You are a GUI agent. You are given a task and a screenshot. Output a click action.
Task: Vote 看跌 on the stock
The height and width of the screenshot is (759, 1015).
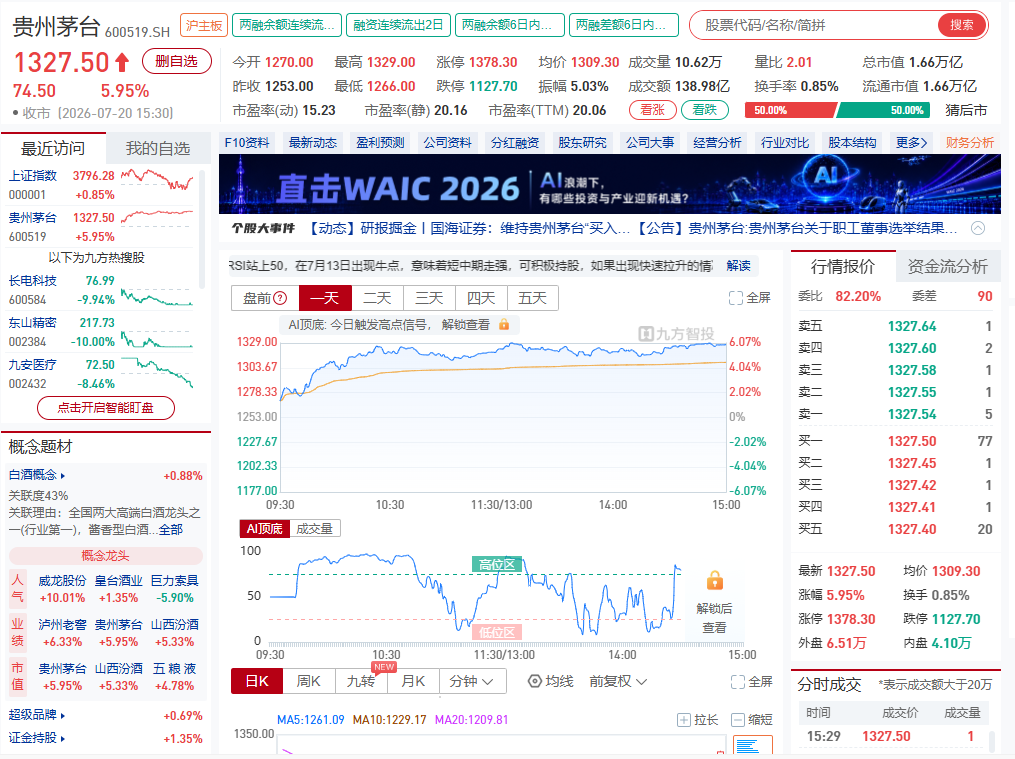point(704,110)
